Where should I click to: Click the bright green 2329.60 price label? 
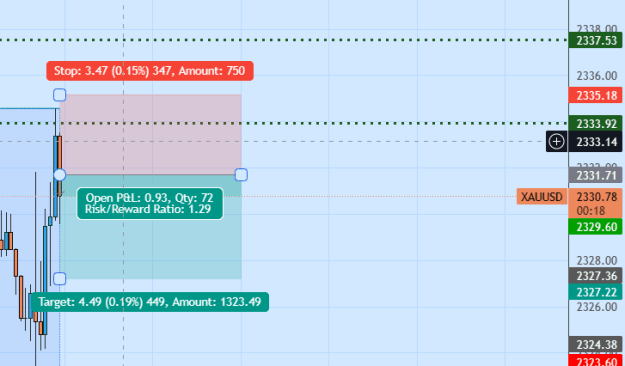596,226
